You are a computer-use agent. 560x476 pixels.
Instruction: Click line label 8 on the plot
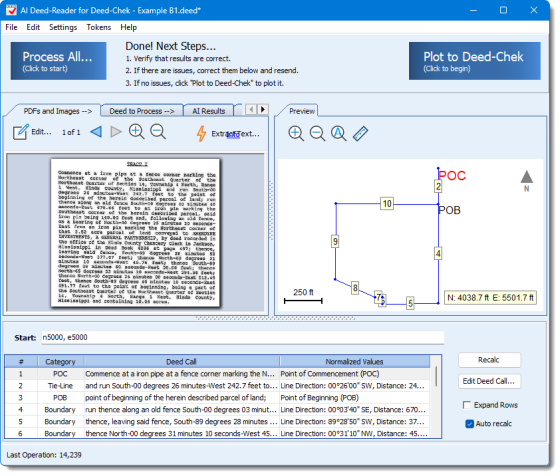(355, 288)
